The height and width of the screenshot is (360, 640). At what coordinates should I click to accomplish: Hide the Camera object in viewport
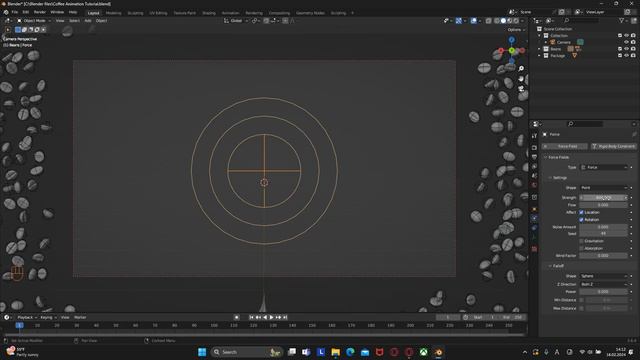627,42
